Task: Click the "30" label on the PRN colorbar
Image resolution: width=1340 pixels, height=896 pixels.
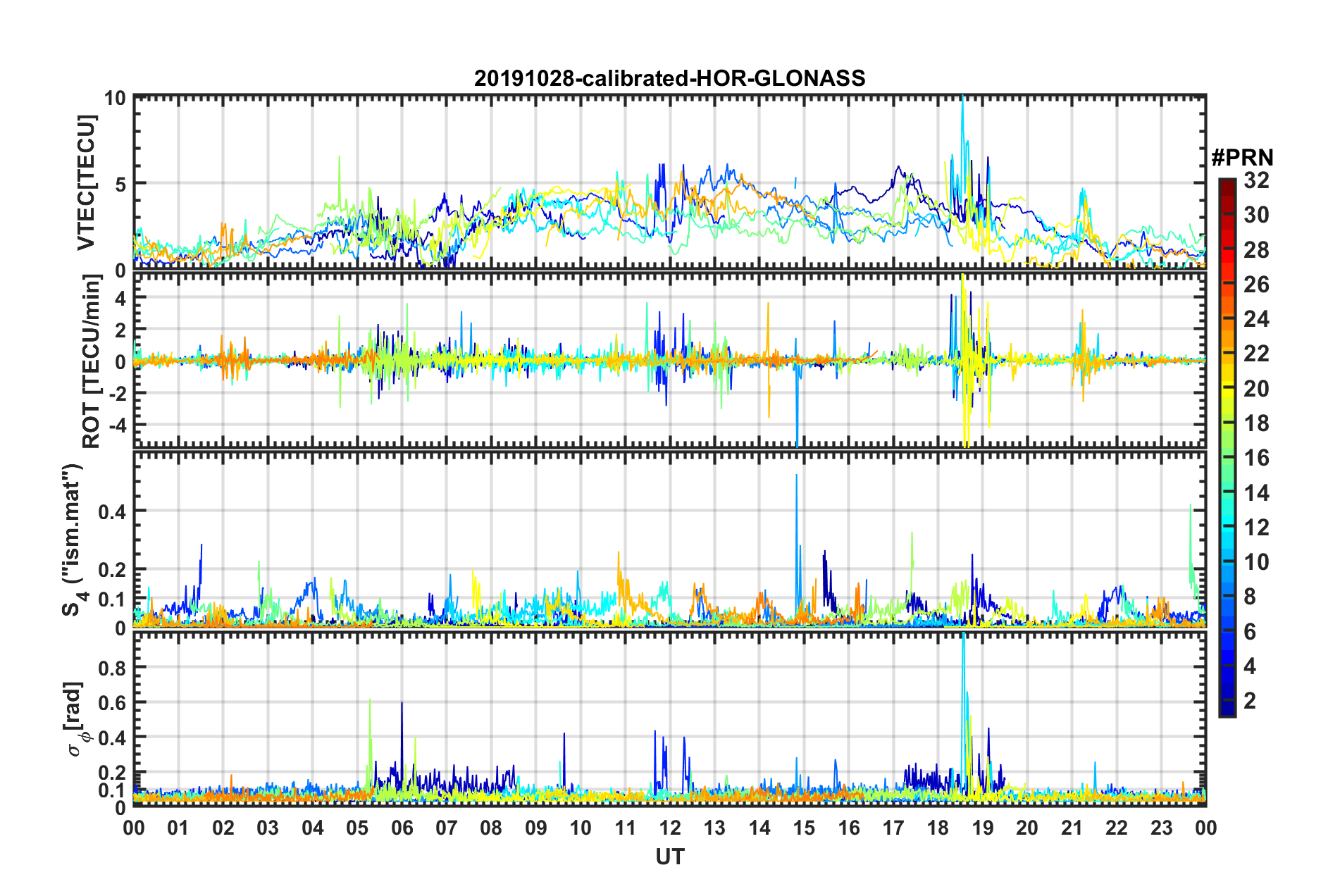Action: tap(1256, 215)
